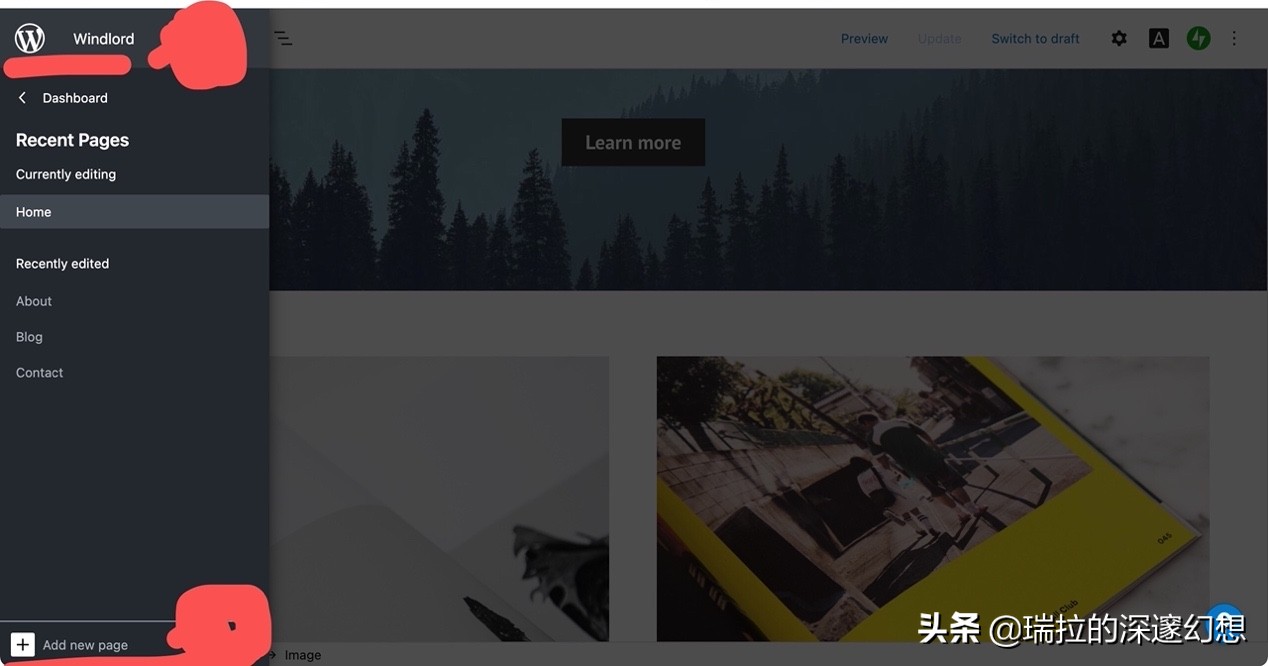The image size is (1268, 666).
Task: Open the document List View icon
Action: (x=283, y=37)
